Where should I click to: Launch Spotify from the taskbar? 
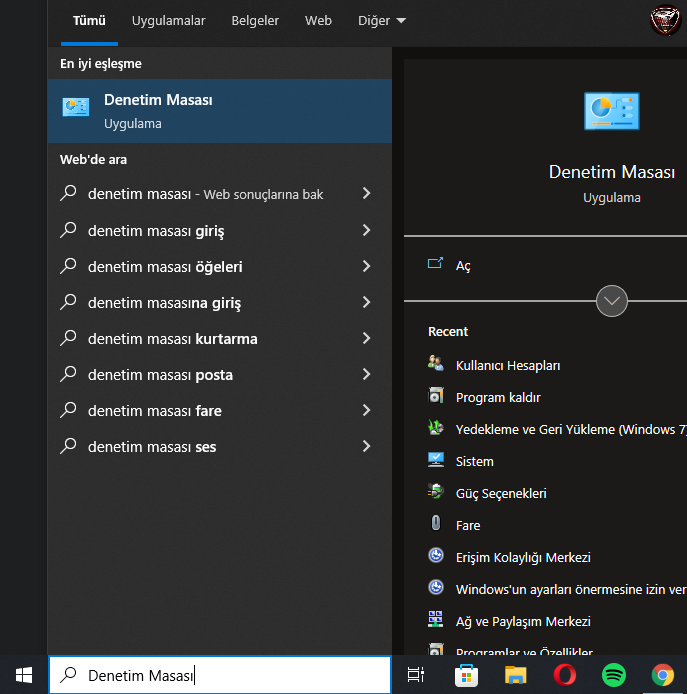point(614,676)
